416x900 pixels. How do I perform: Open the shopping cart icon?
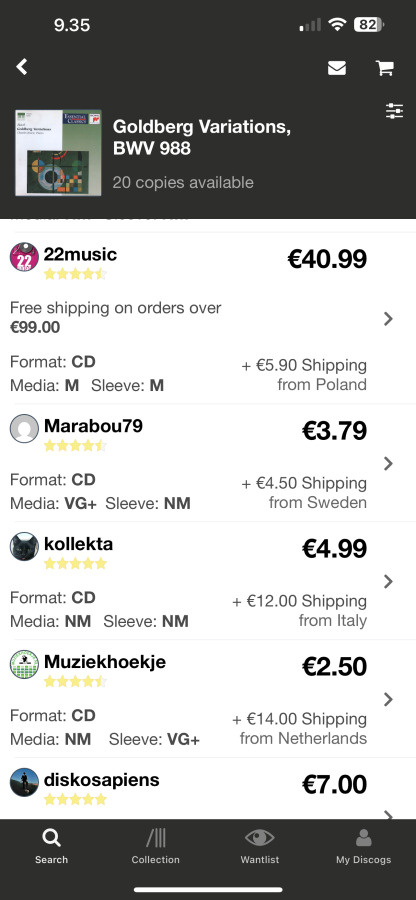[384, 68]
